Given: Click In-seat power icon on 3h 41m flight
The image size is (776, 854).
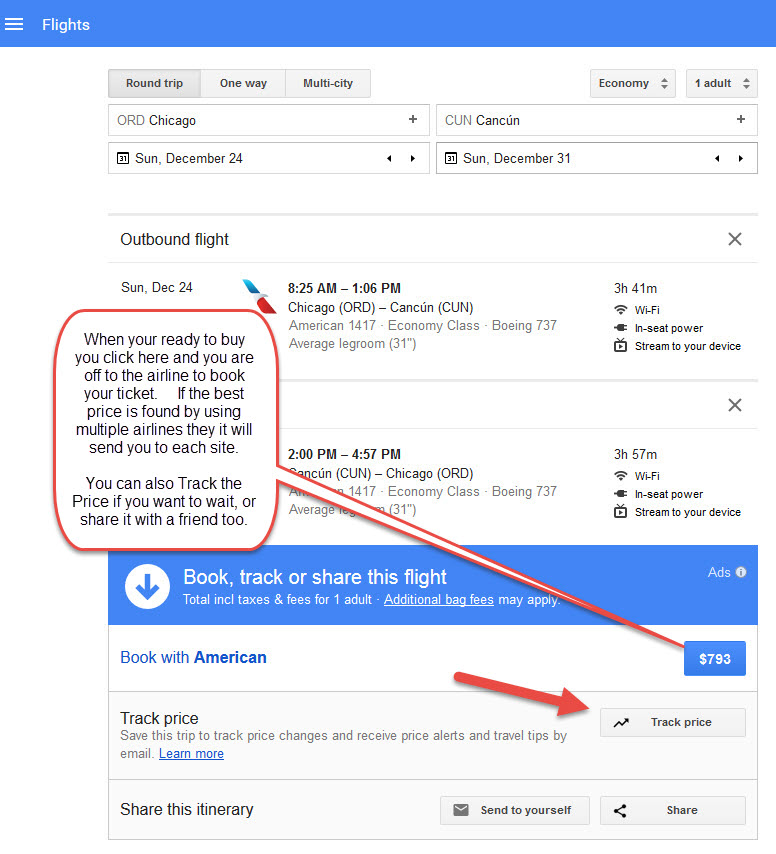Looking at the screenshot, I should [620, 328].
